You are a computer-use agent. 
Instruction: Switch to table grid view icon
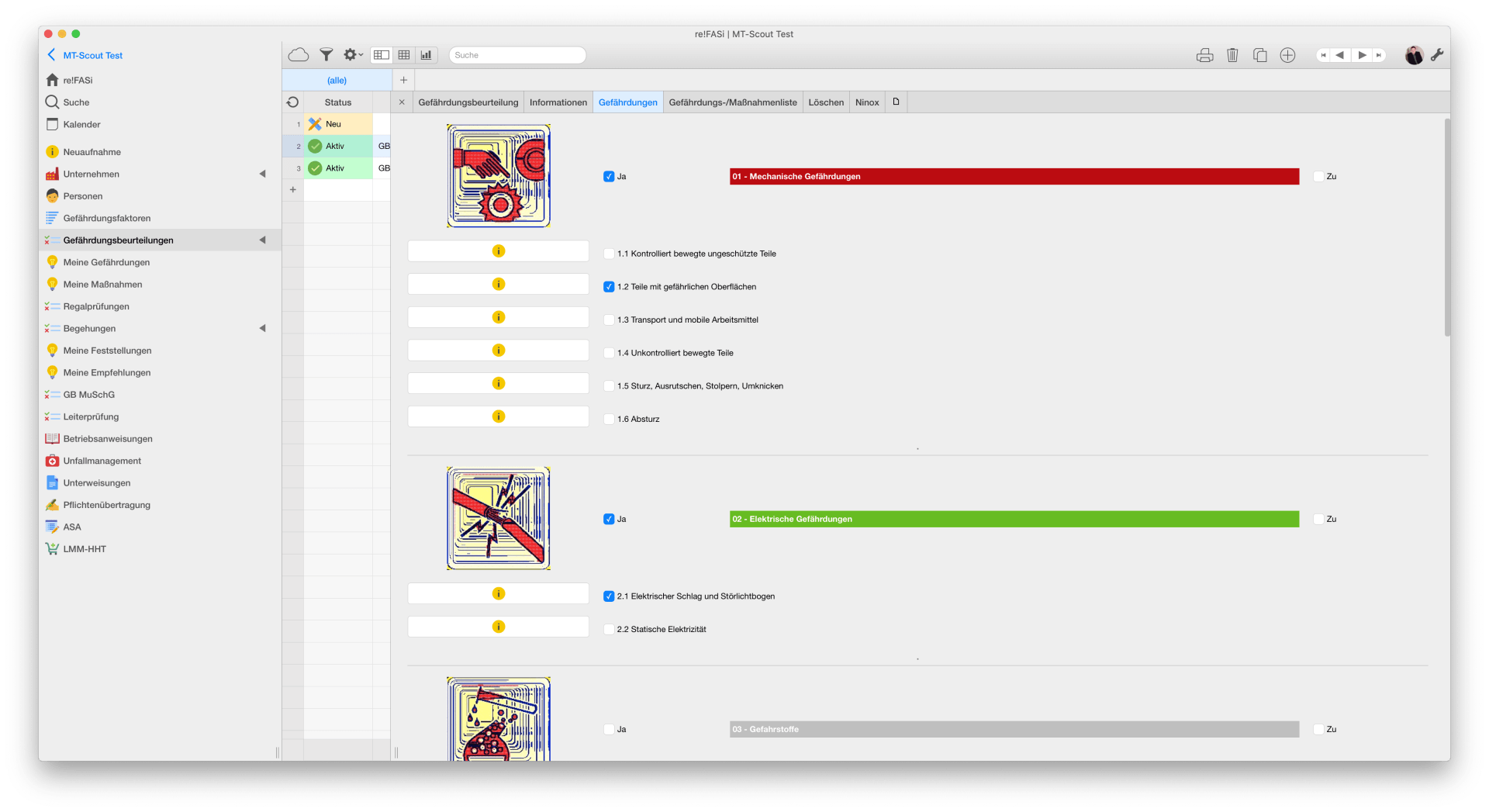pos(404,55)
